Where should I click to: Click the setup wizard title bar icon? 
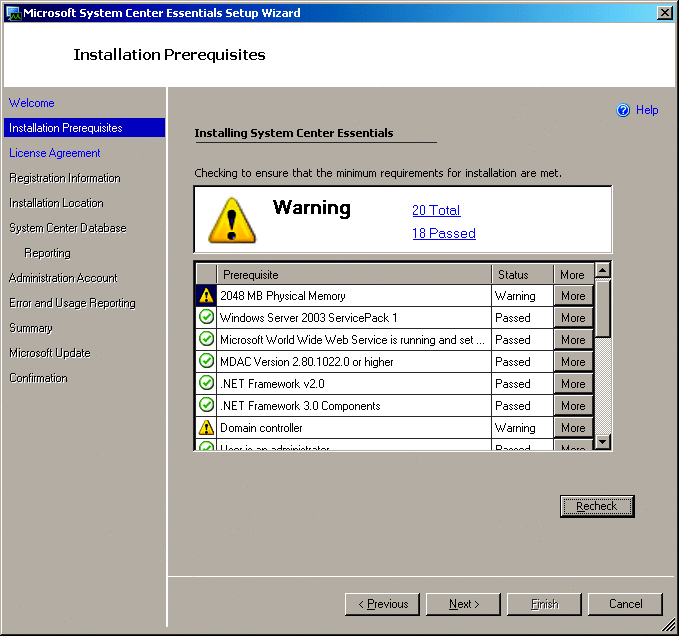13,13
